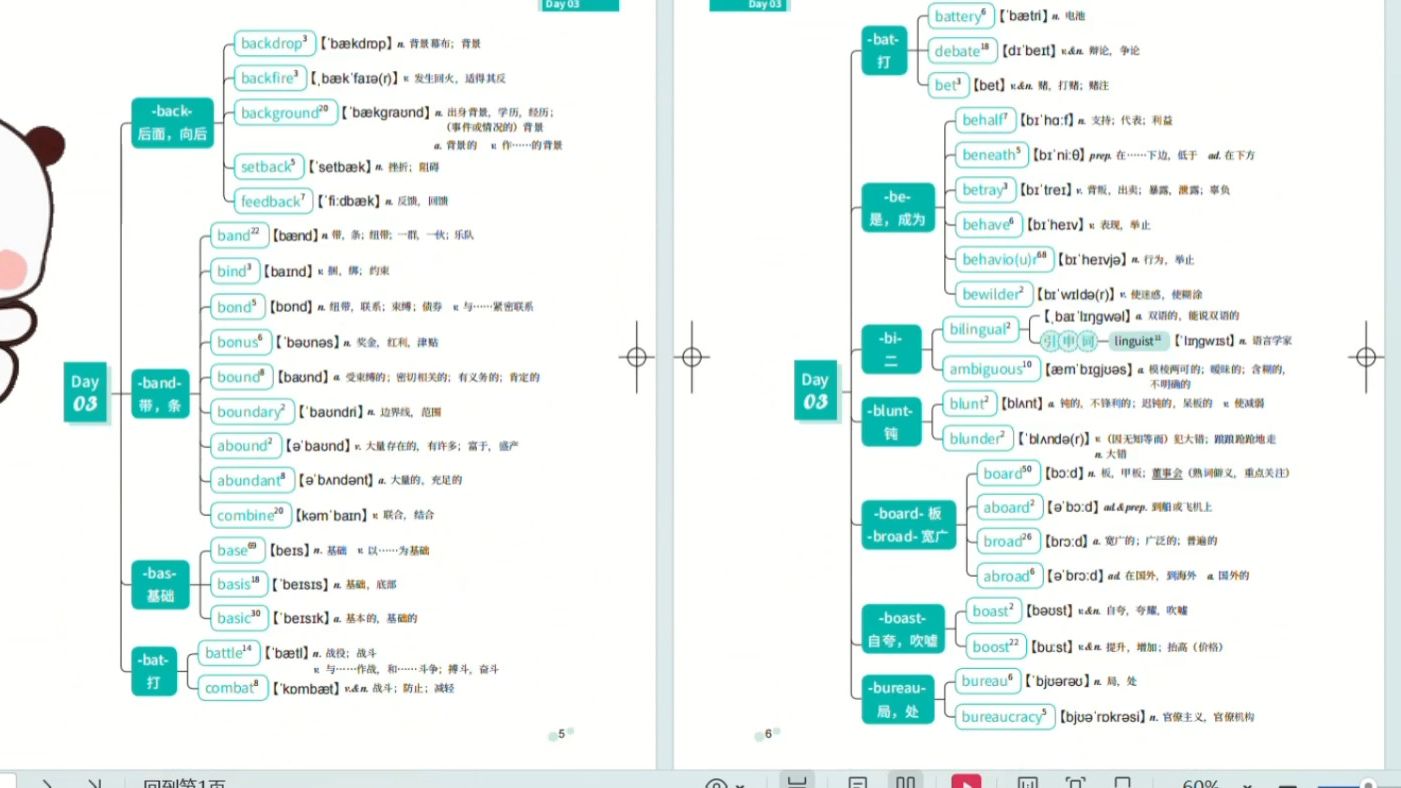Click the Day 03 node on page 6

click(x=815, y=391)
